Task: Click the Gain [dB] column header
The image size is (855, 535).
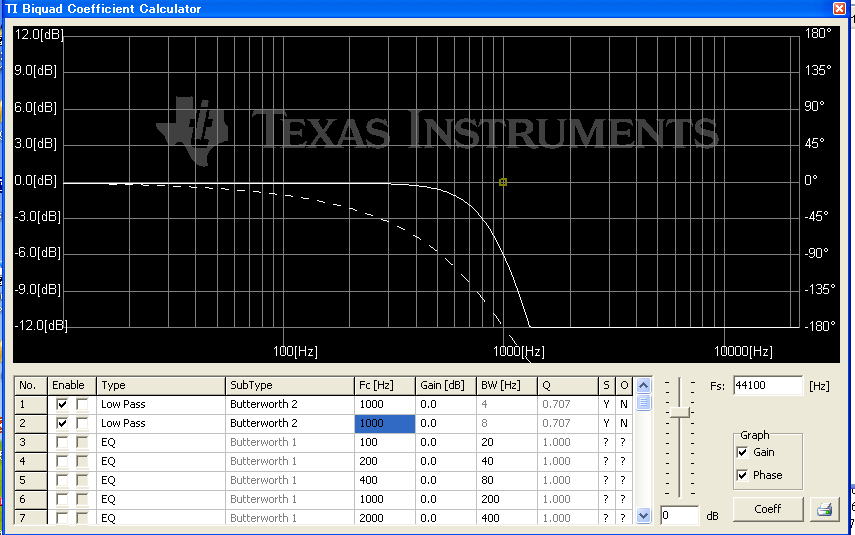Action: click(445, 386)
